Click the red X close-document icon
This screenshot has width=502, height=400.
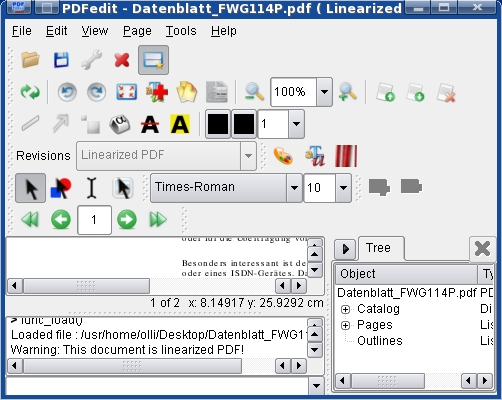[122, 60]
